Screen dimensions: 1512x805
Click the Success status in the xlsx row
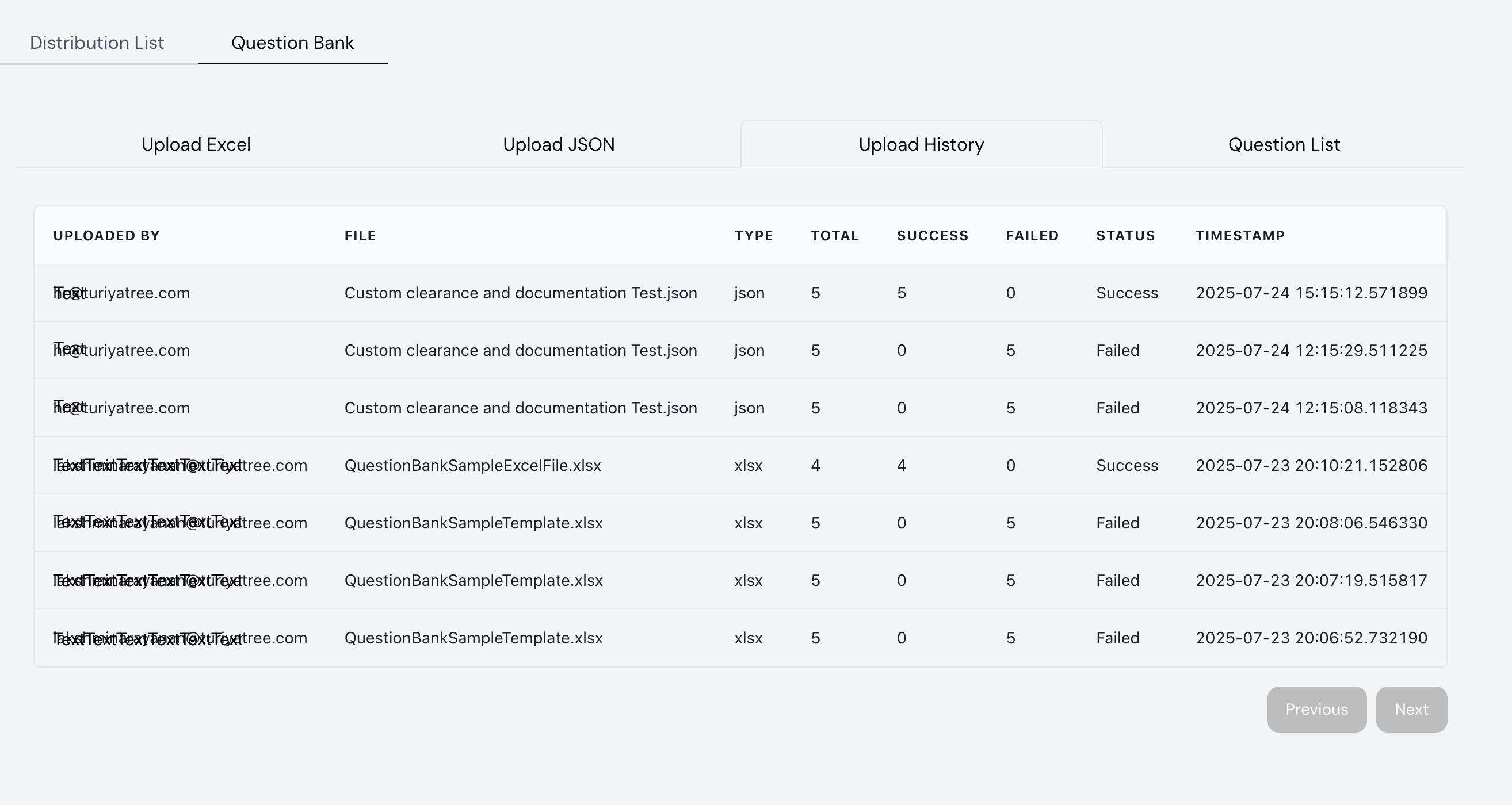[x=1127, y=465]
